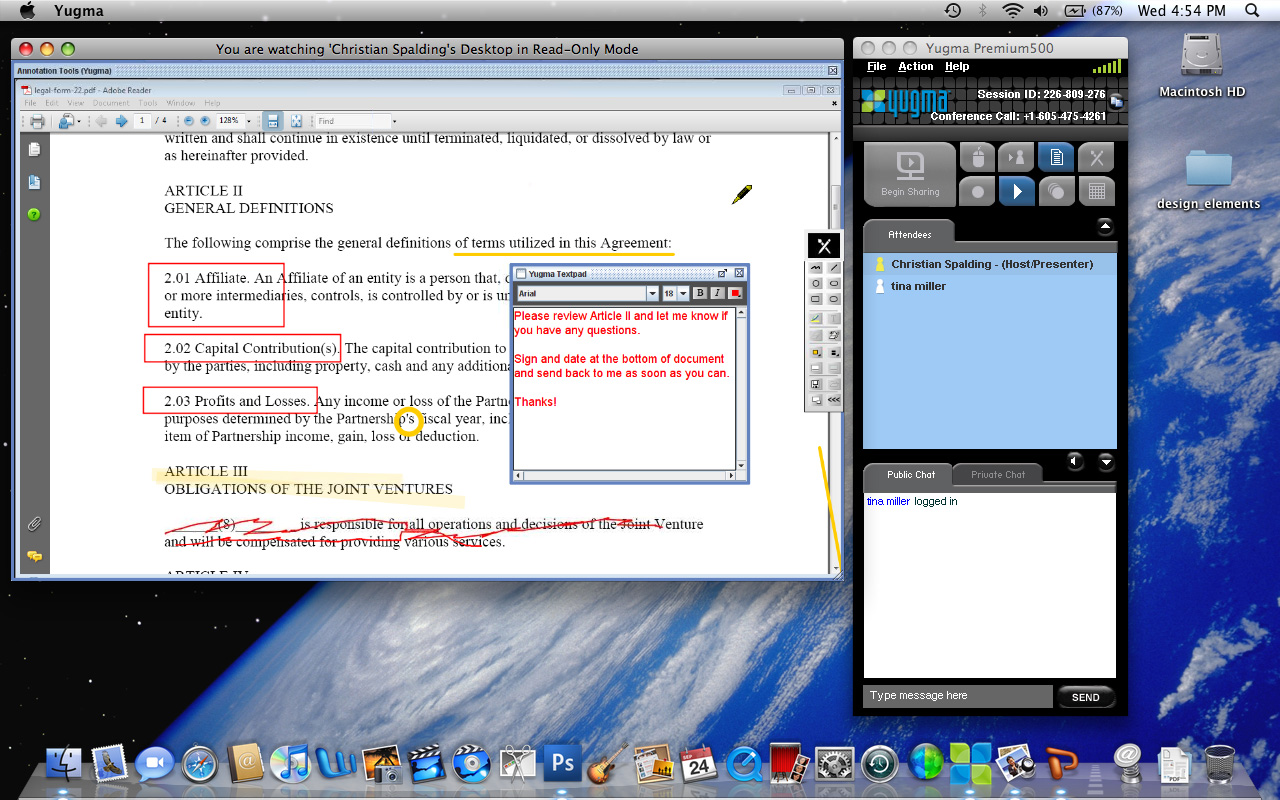Viewport: 1280px width, 800px height.
Task: Open the Attachments paperclip panel in Adobe Reader
Action: [34, 524]
